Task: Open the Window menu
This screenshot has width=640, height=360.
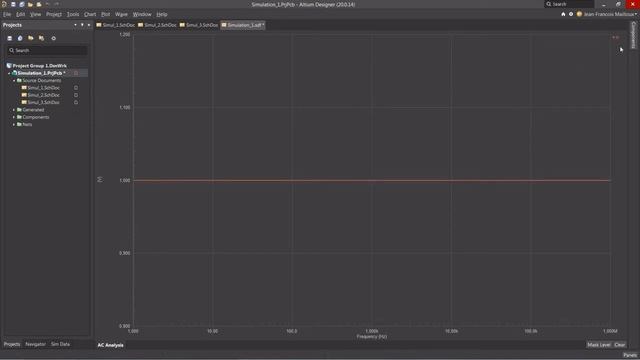Action: coord(142,14)
